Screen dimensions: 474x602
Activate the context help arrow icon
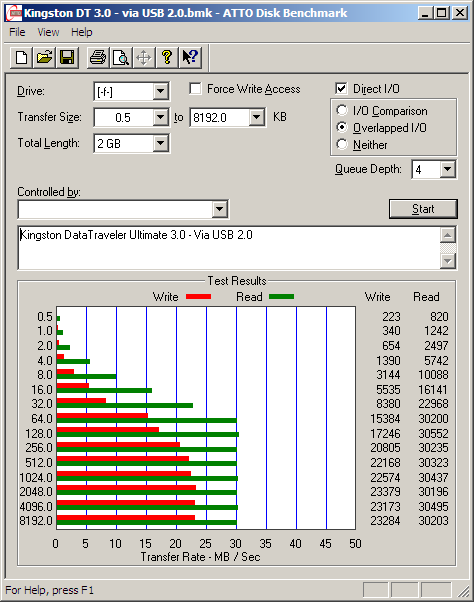coord(190,58)
